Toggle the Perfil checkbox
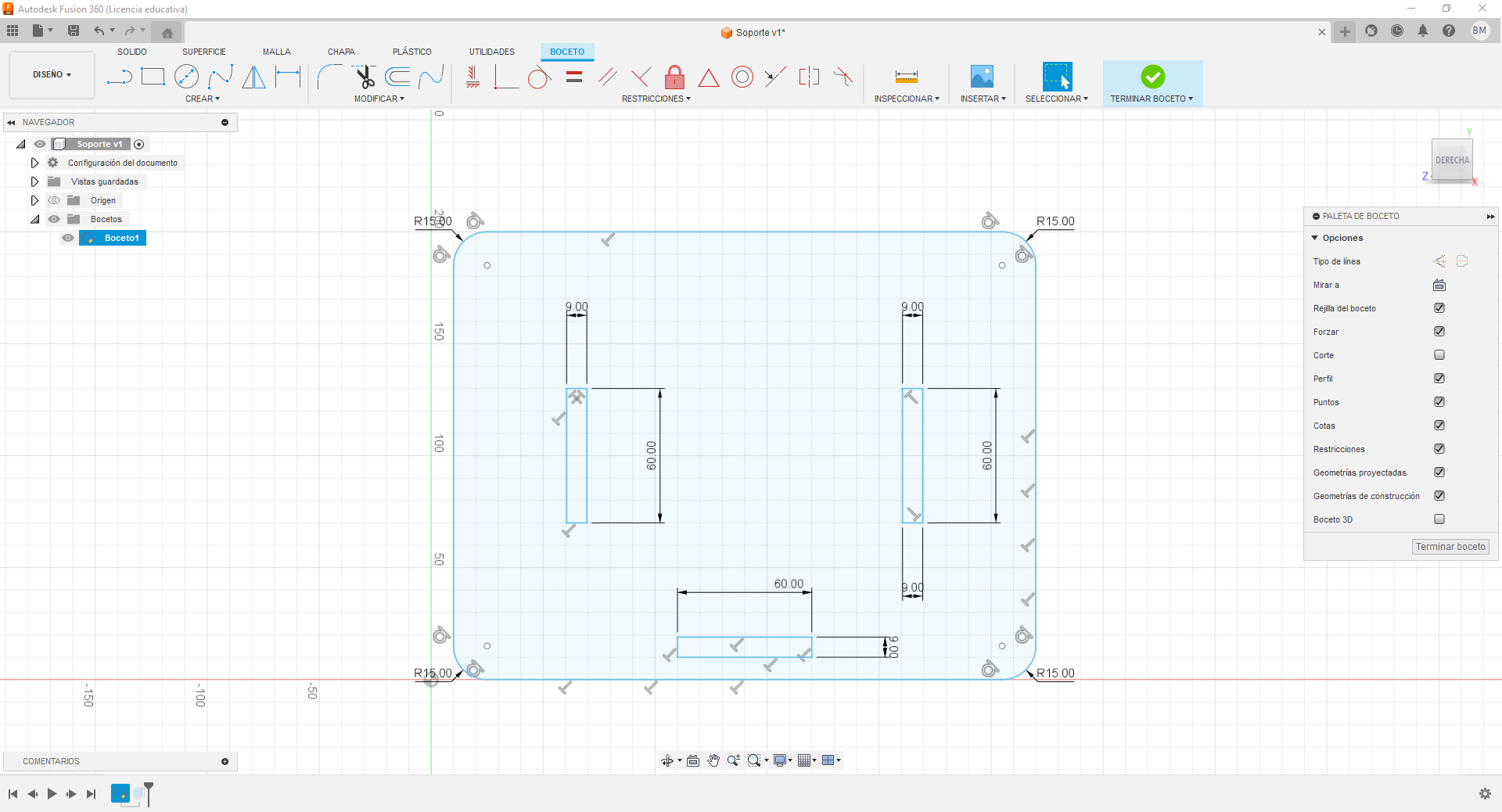This screenshot has width=1502, height=812. pos(1439,379)
